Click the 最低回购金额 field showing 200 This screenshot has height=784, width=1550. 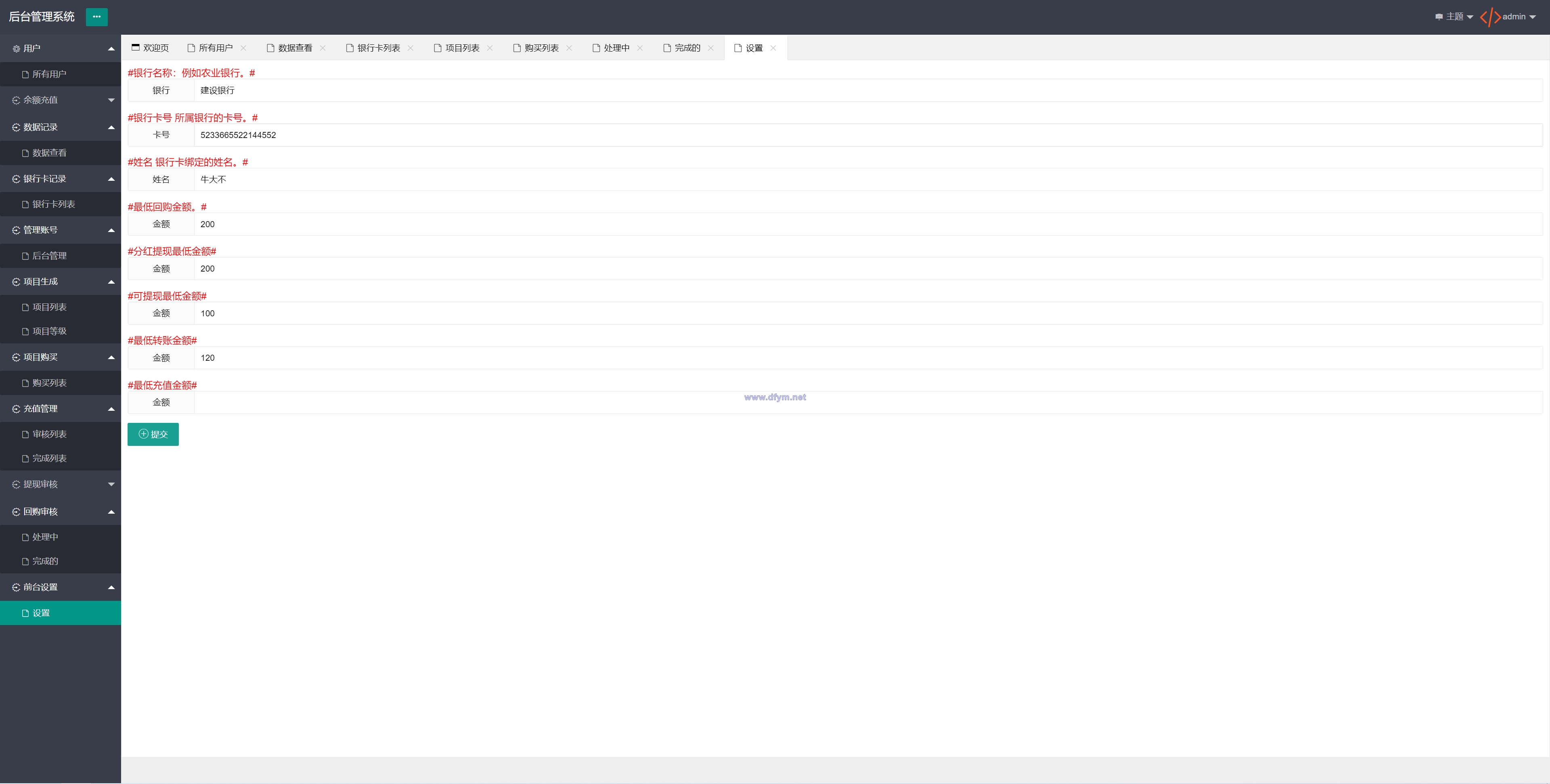868,224
